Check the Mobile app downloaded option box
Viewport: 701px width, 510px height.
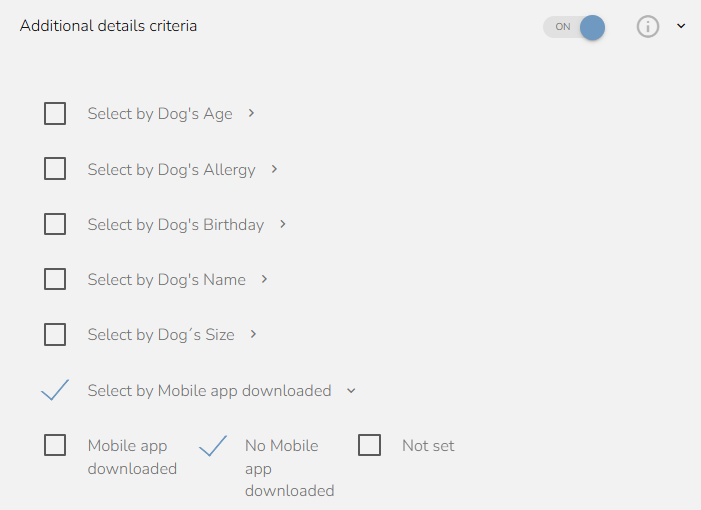(55, 445)
